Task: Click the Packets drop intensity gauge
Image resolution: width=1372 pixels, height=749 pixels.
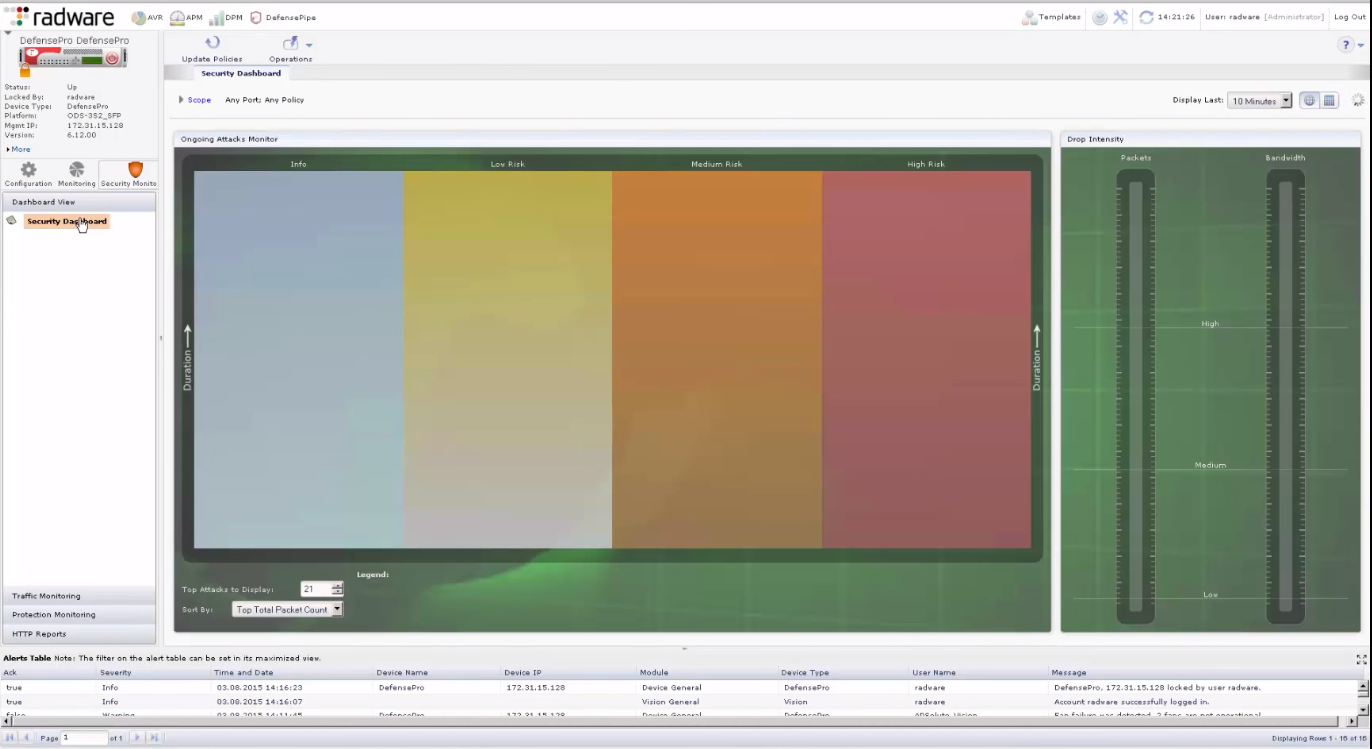Action: click(x=1135, y=396)
